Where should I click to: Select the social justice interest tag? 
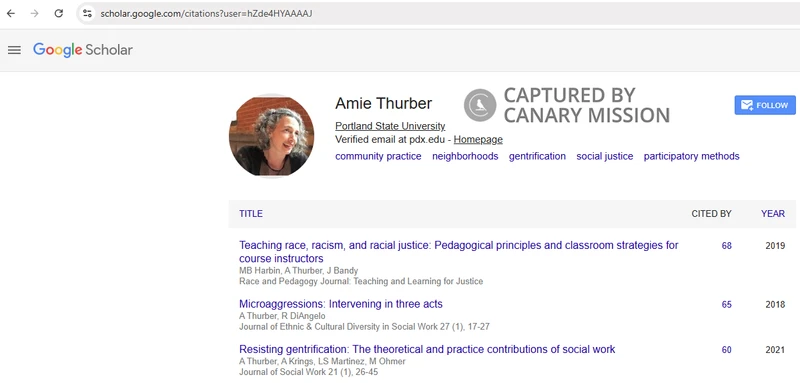(x=605, y=156)
